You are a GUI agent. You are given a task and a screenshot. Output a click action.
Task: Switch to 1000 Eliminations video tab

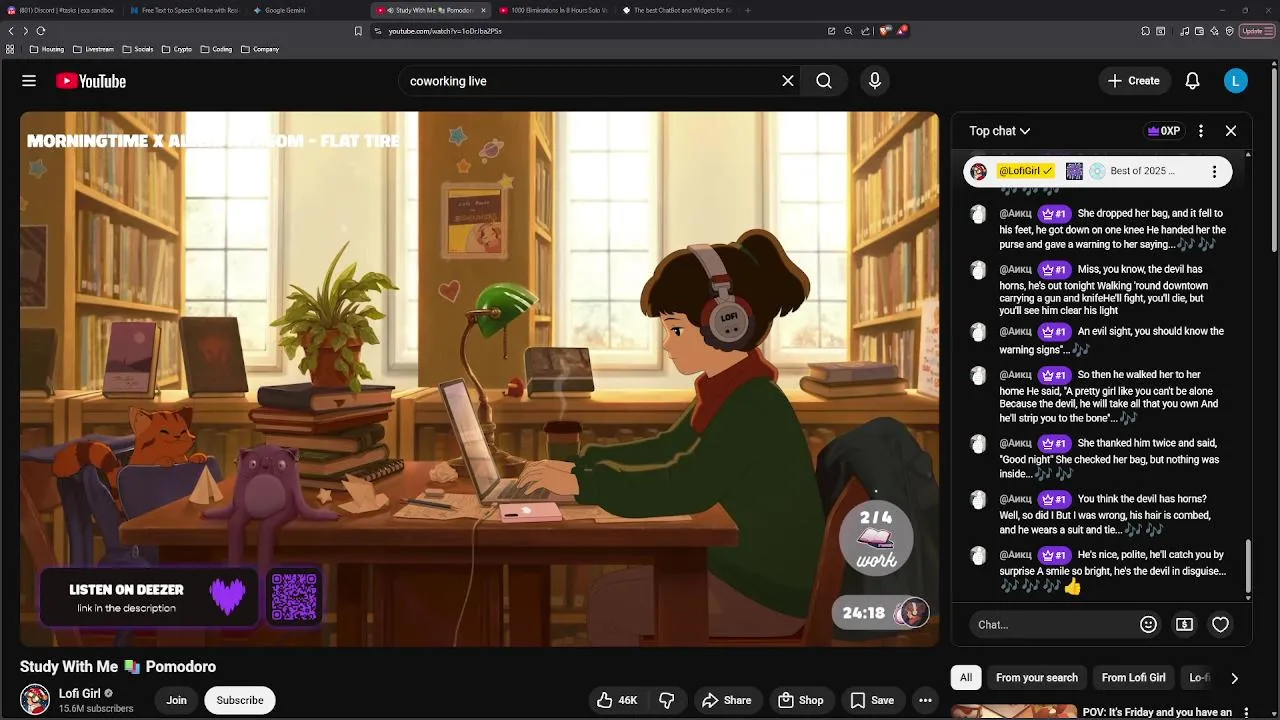coord(552,10)
